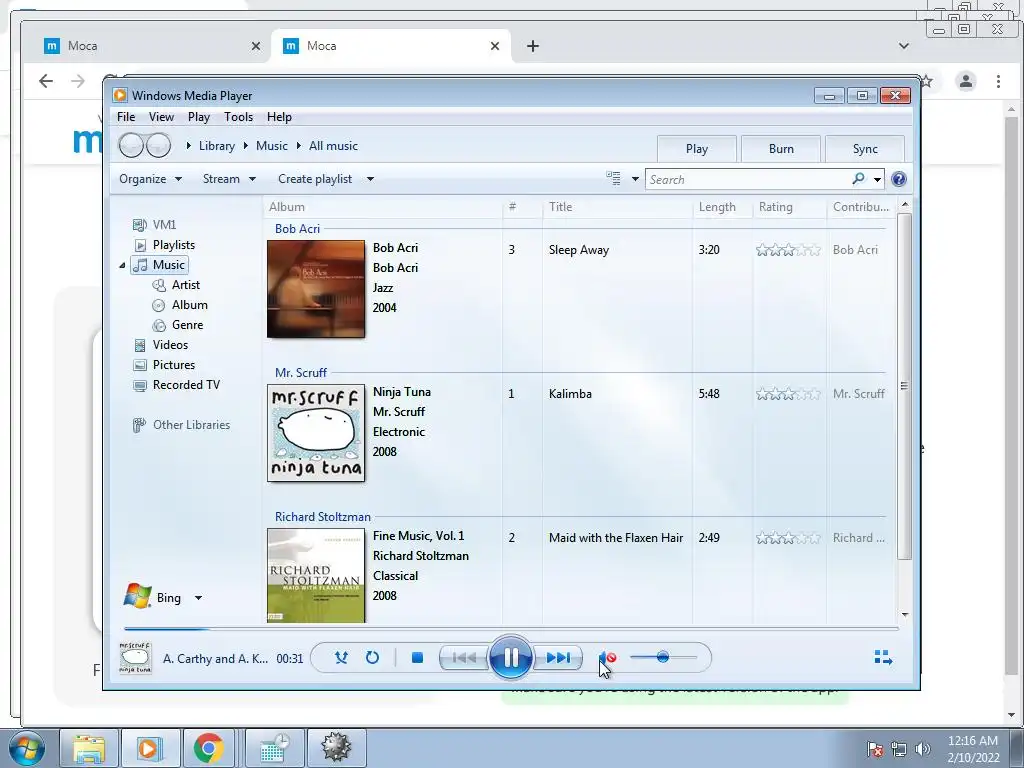Toggle shuffle in the playback controls

[341, 658]
